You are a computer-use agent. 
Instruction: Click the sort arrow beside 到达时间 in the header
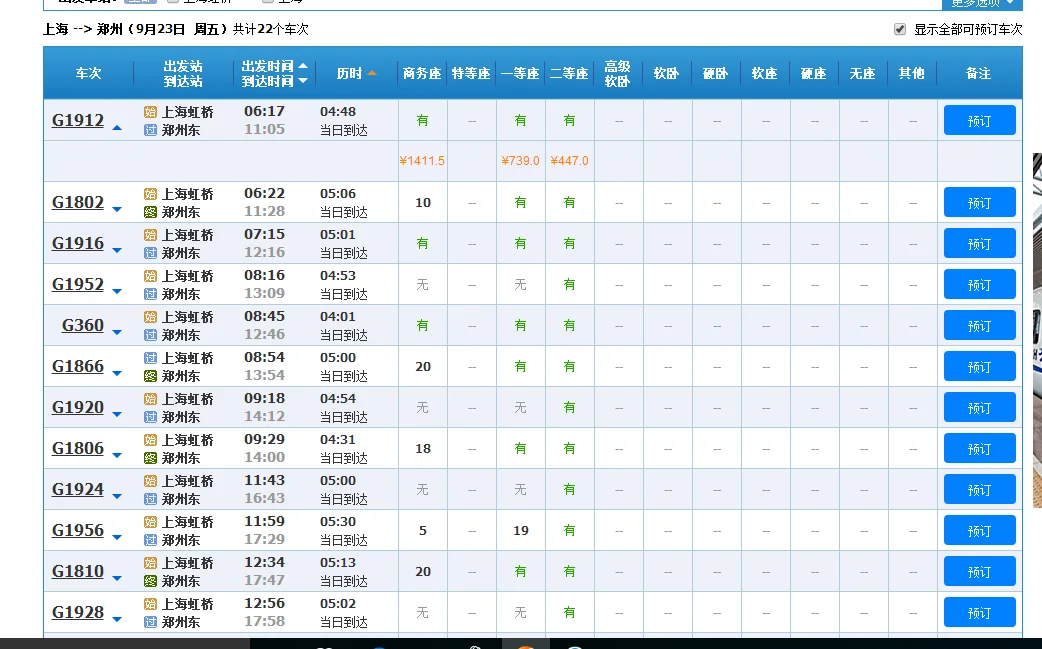coord(301,80)
